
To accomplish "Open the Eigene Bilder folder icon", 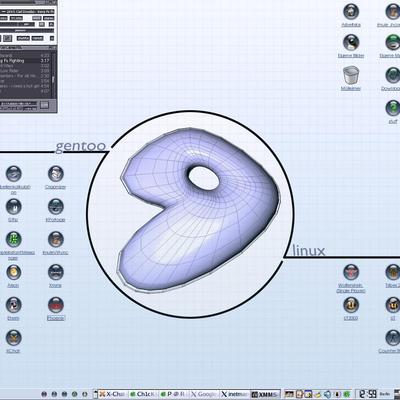I will pyautogui.click(x=351, y=43).
